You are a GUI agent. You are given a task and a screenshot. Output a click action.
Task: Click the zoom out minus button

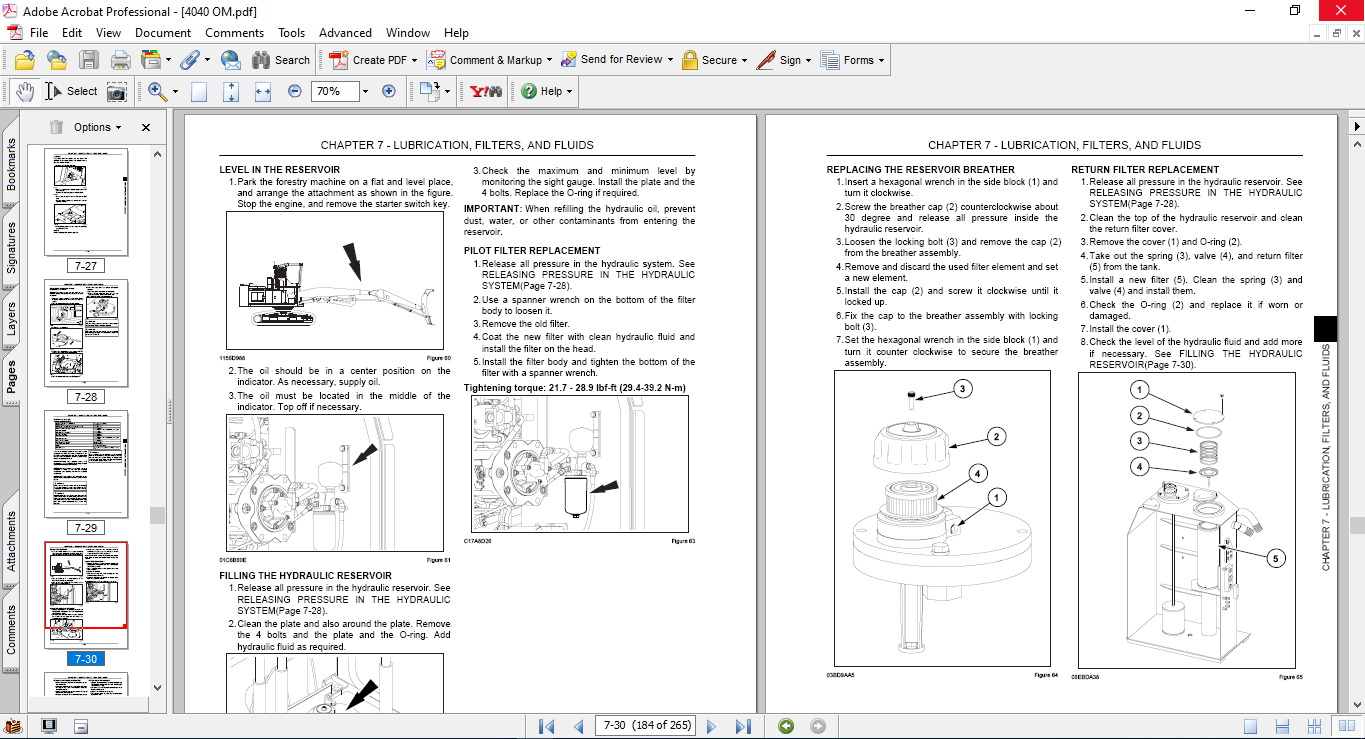tap(294, 91)
